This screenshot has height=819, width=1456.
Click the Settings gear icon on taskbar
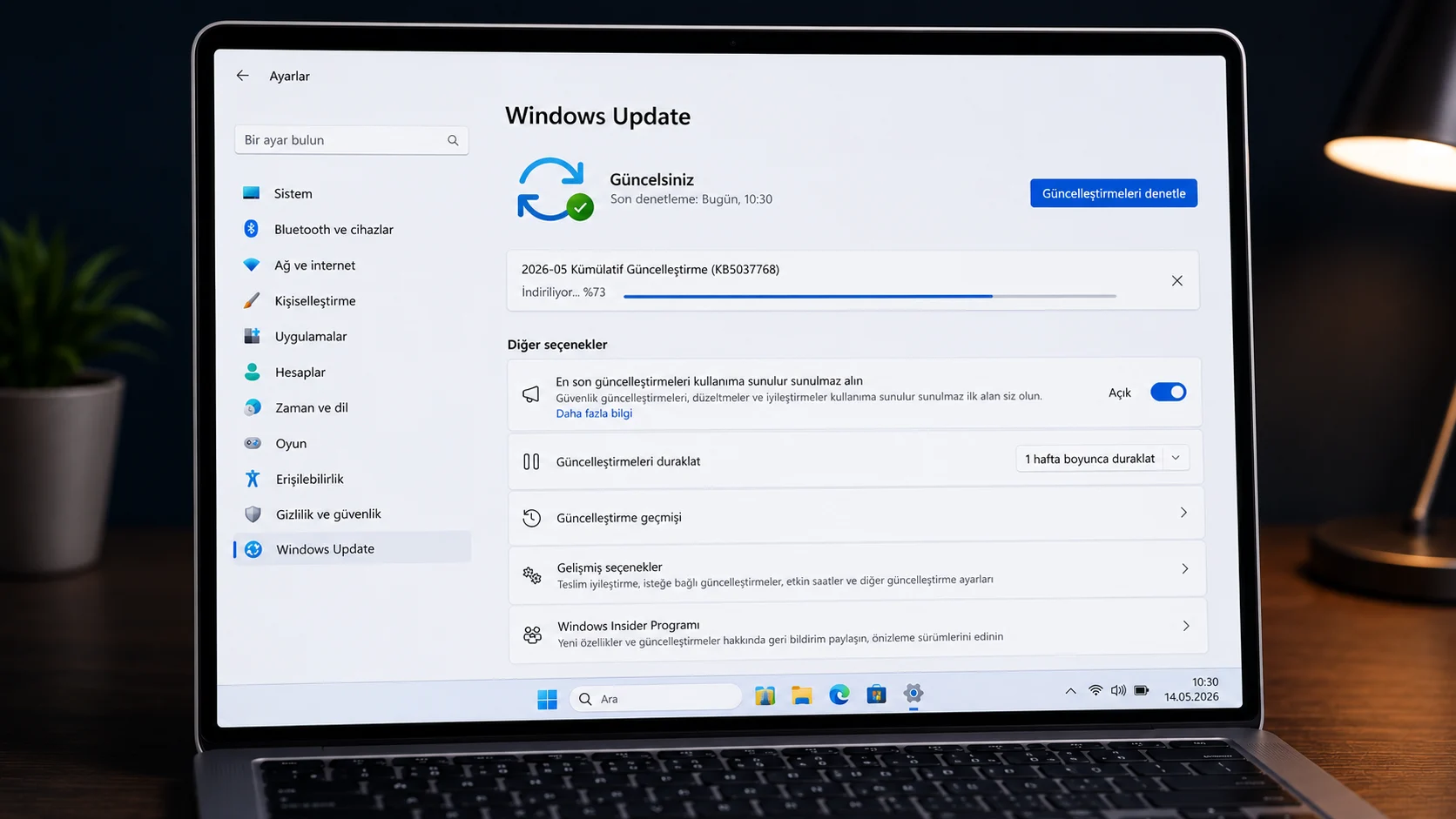pyautogui.click(x=913, y=693)
